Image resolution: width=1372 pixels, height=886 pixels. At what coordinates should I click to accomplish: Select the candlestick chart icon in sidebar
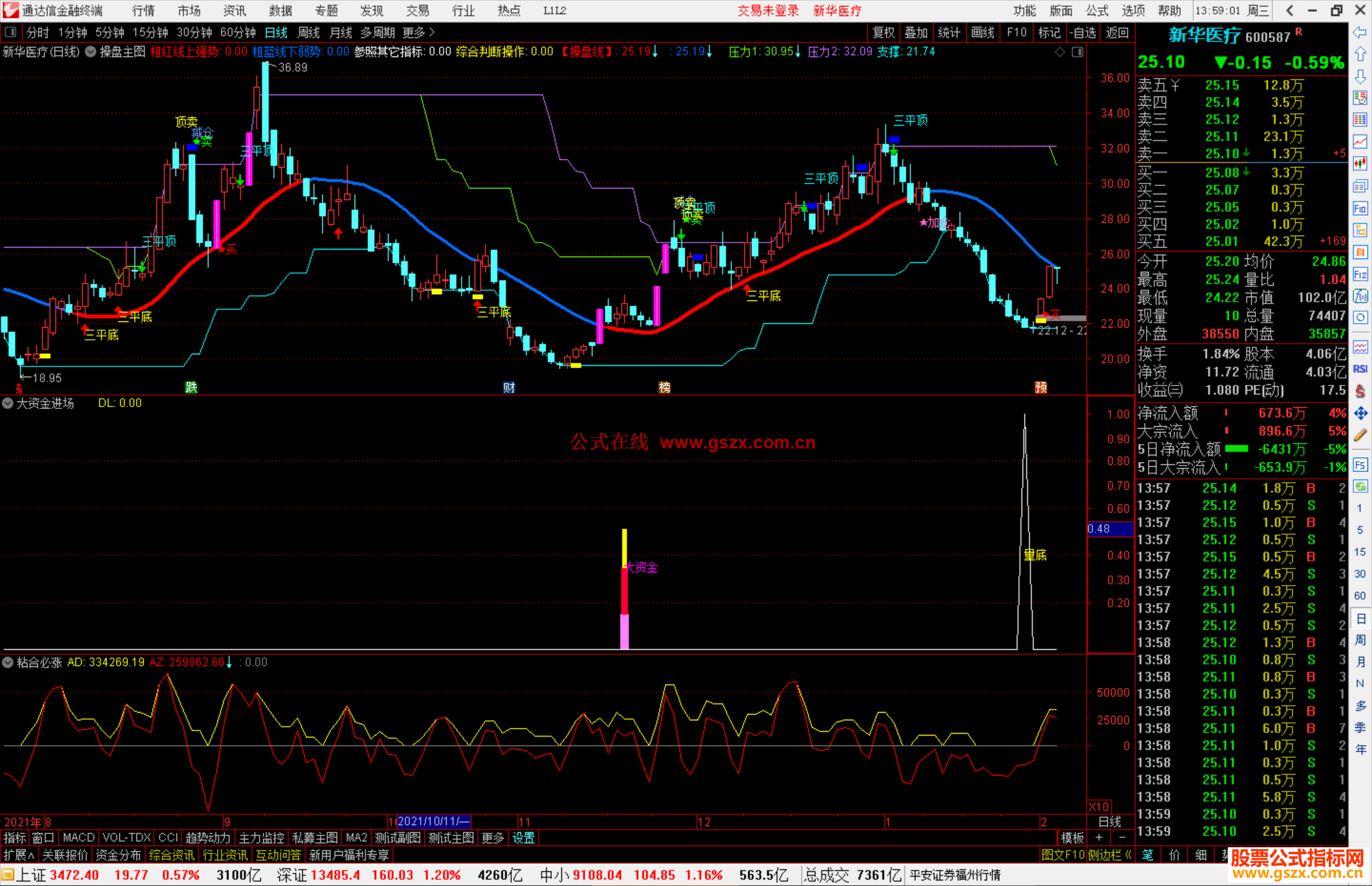click(1360, 164)
